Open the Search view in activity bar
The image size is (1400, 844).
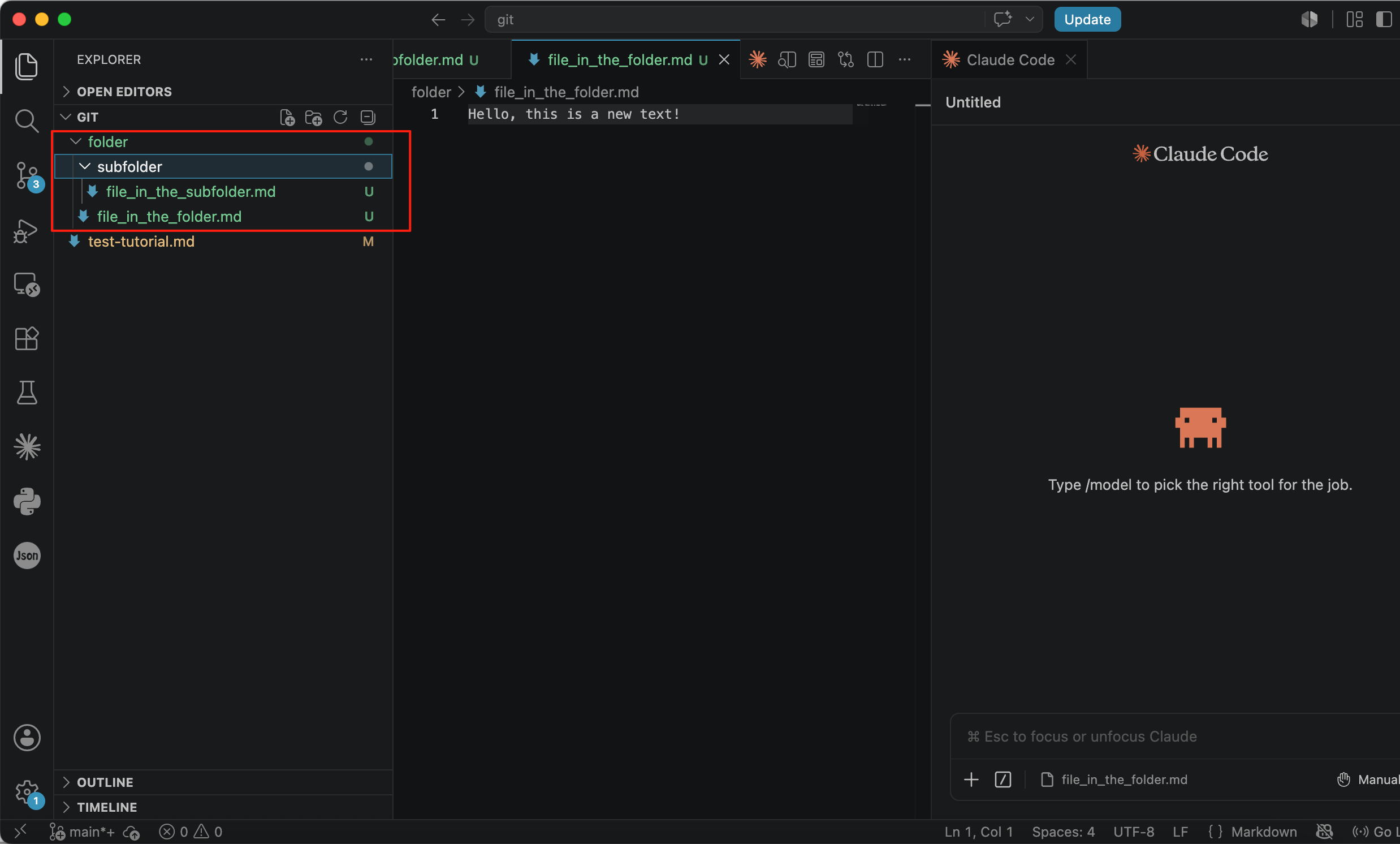26,120
